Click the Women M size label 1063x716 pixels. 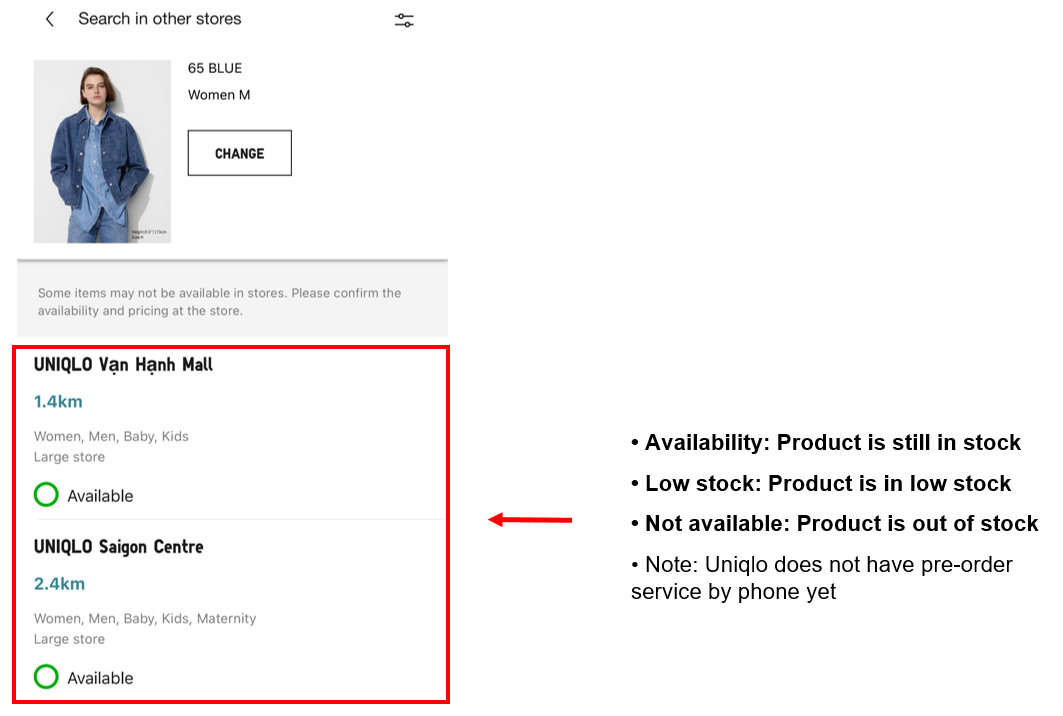pyautogui.click(x=219, y=95)
